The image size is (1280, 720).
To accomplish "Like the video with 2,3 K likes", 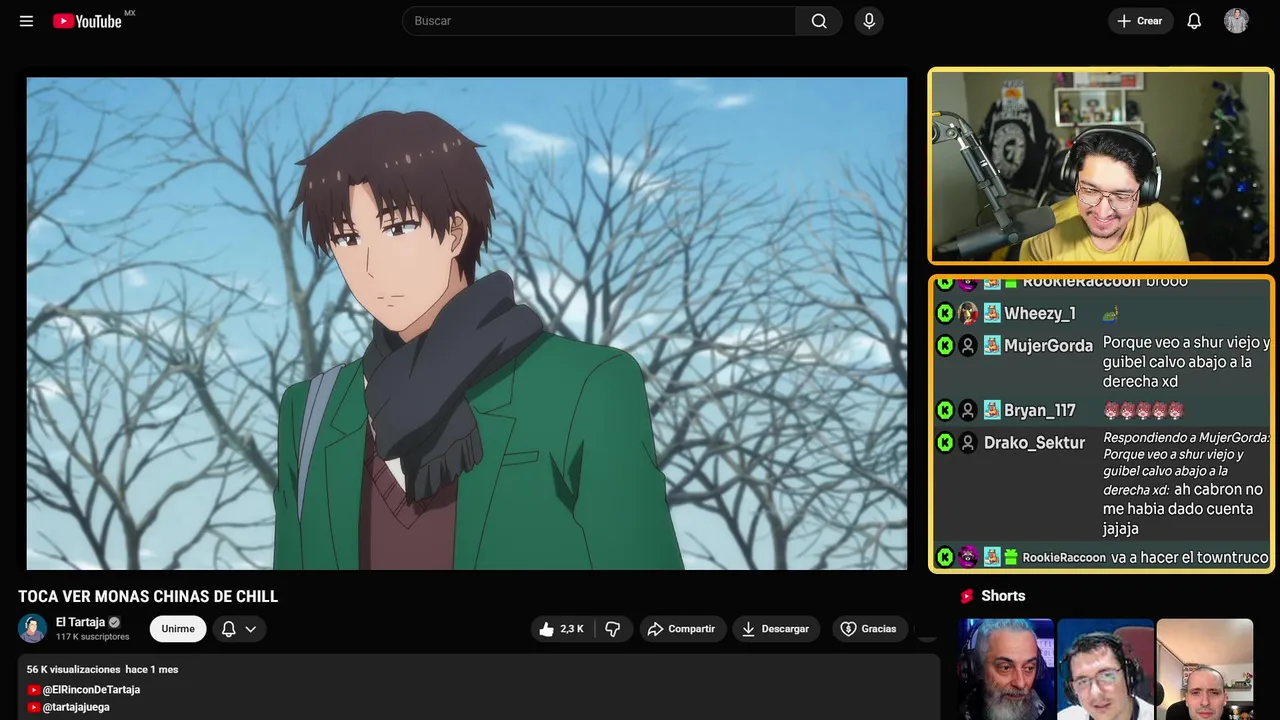I will pyautogui.click(x=562, y=629).
